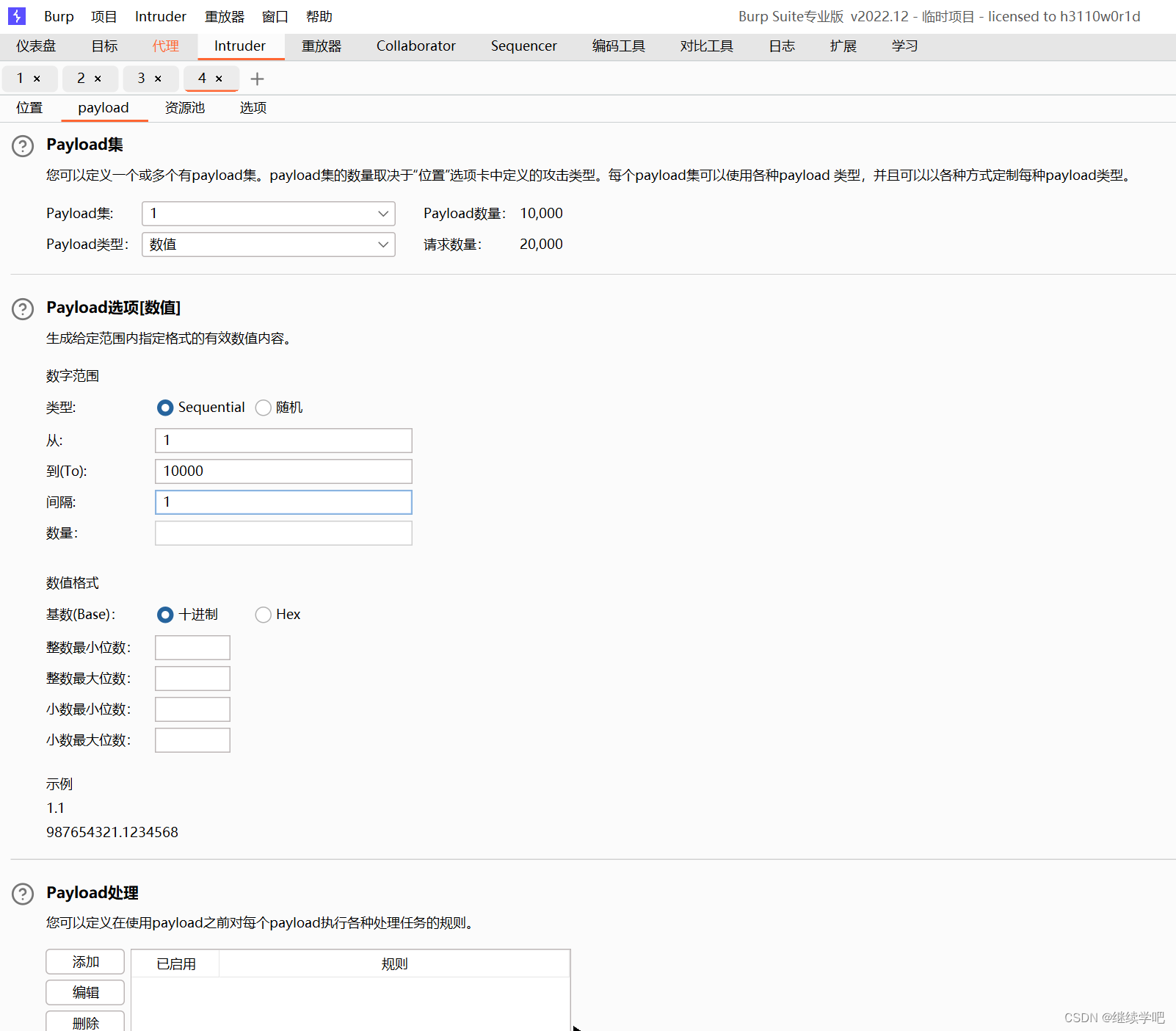Select Sequential number type
The height and width of the screenshot is (1031, 1176).
pyautogui.click(x=165, y=408)
